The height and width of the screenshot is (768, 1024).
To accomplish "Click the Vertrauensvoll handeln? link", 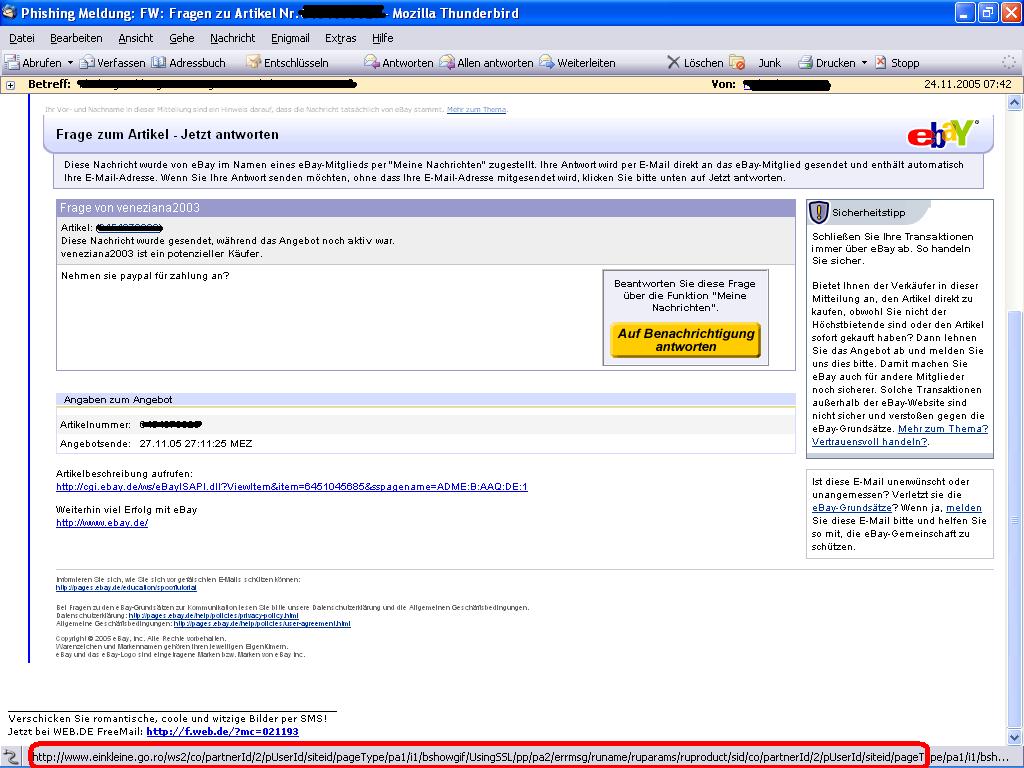I will point(869,441).
